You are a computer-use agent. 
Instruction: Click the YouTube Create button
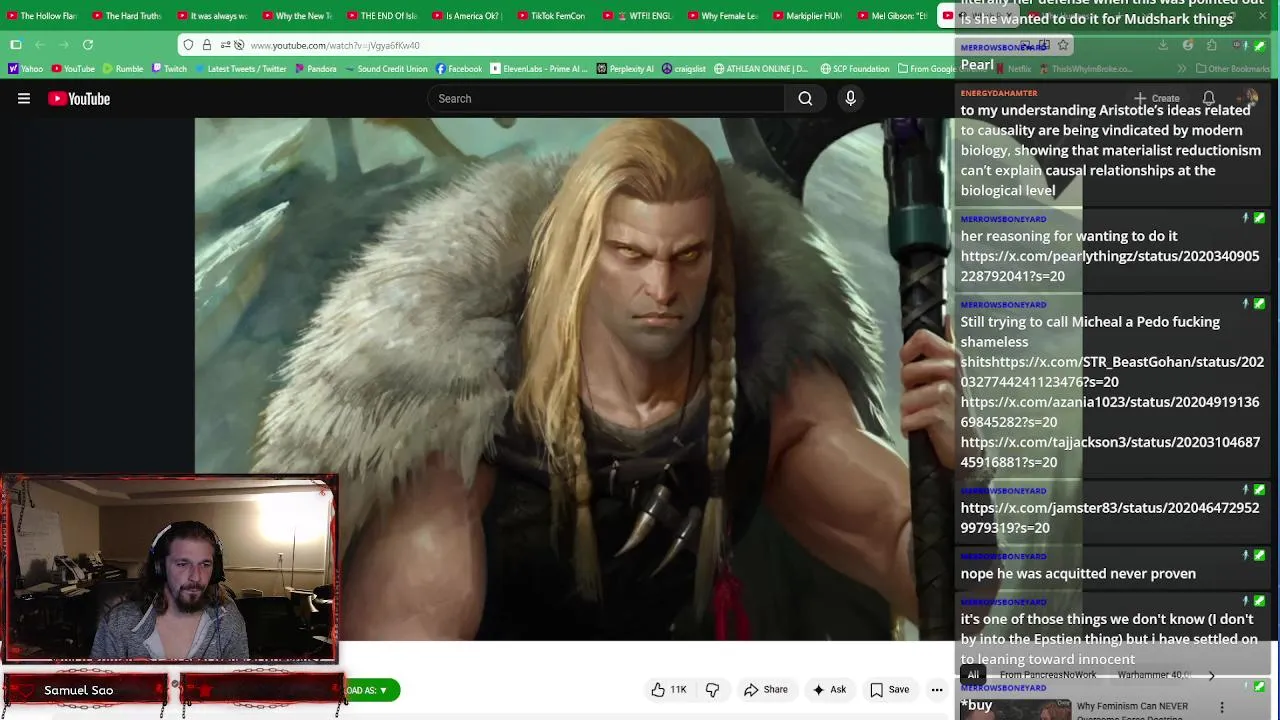(1156, 98)
